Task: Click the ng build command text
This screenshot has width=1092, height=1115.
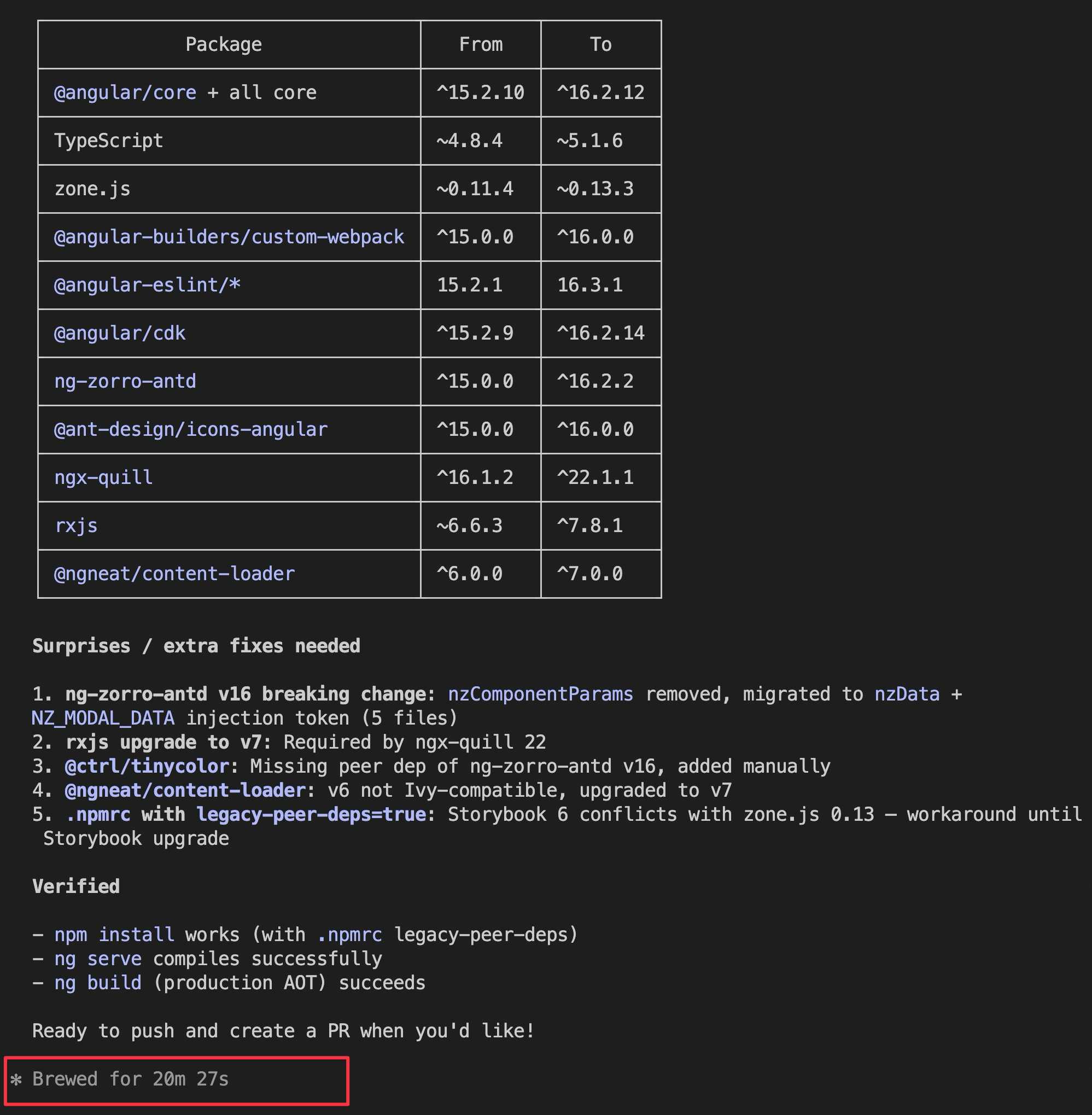Action: pos(97,983)
